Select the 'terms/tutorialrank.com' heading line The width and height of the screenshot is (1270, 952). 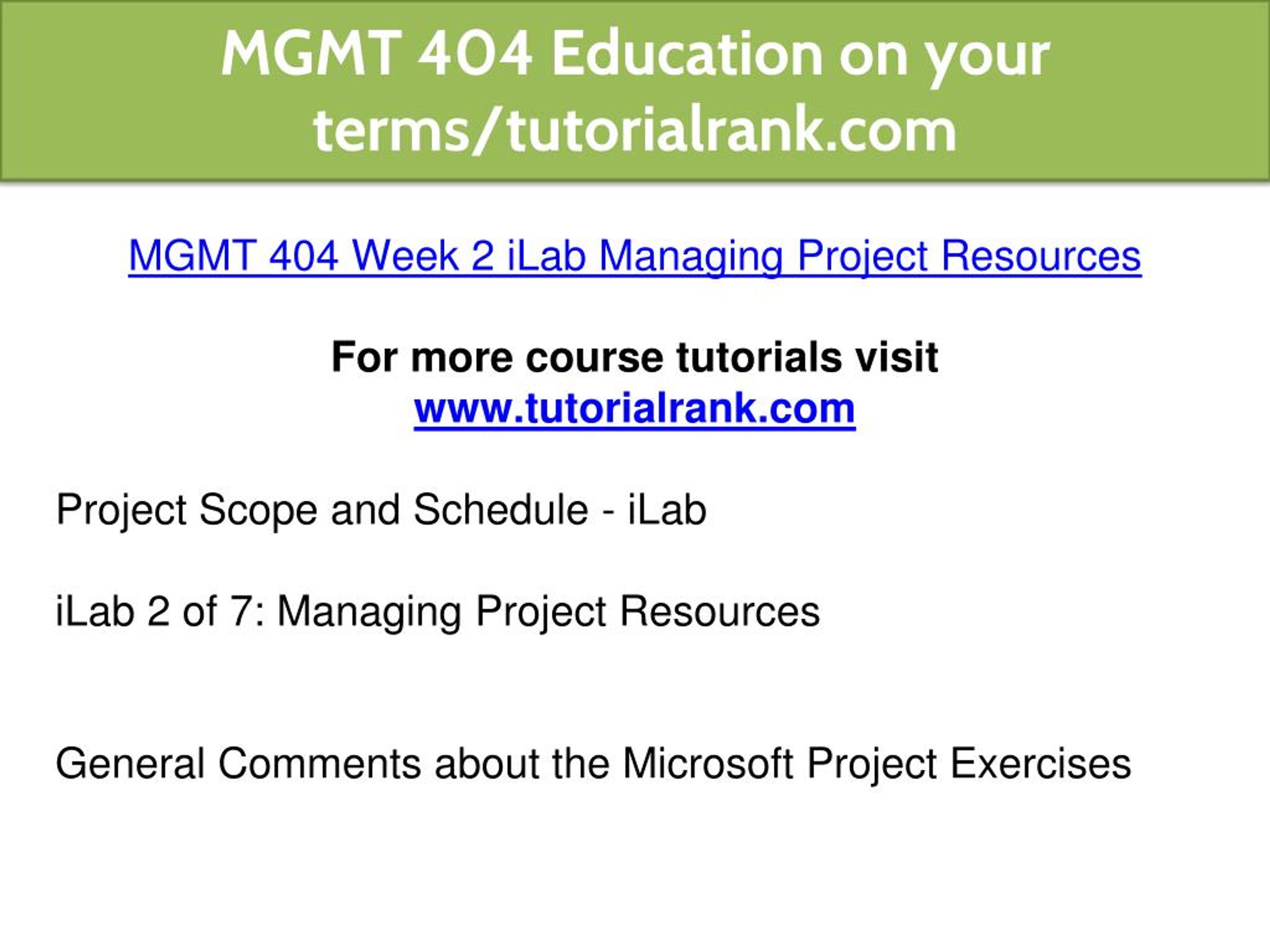click(635, 131)
